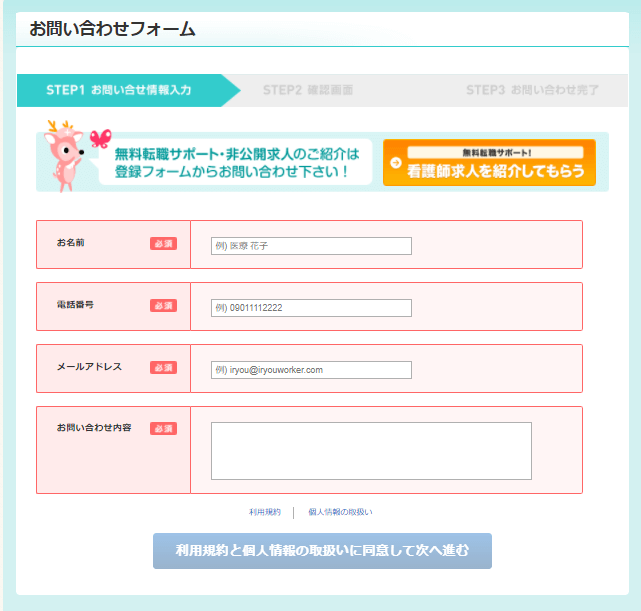The height and width of the screenshot is (611, 641).
Task: Click the 必須 badge beside メールアドレス
Action: pos(164,367)
